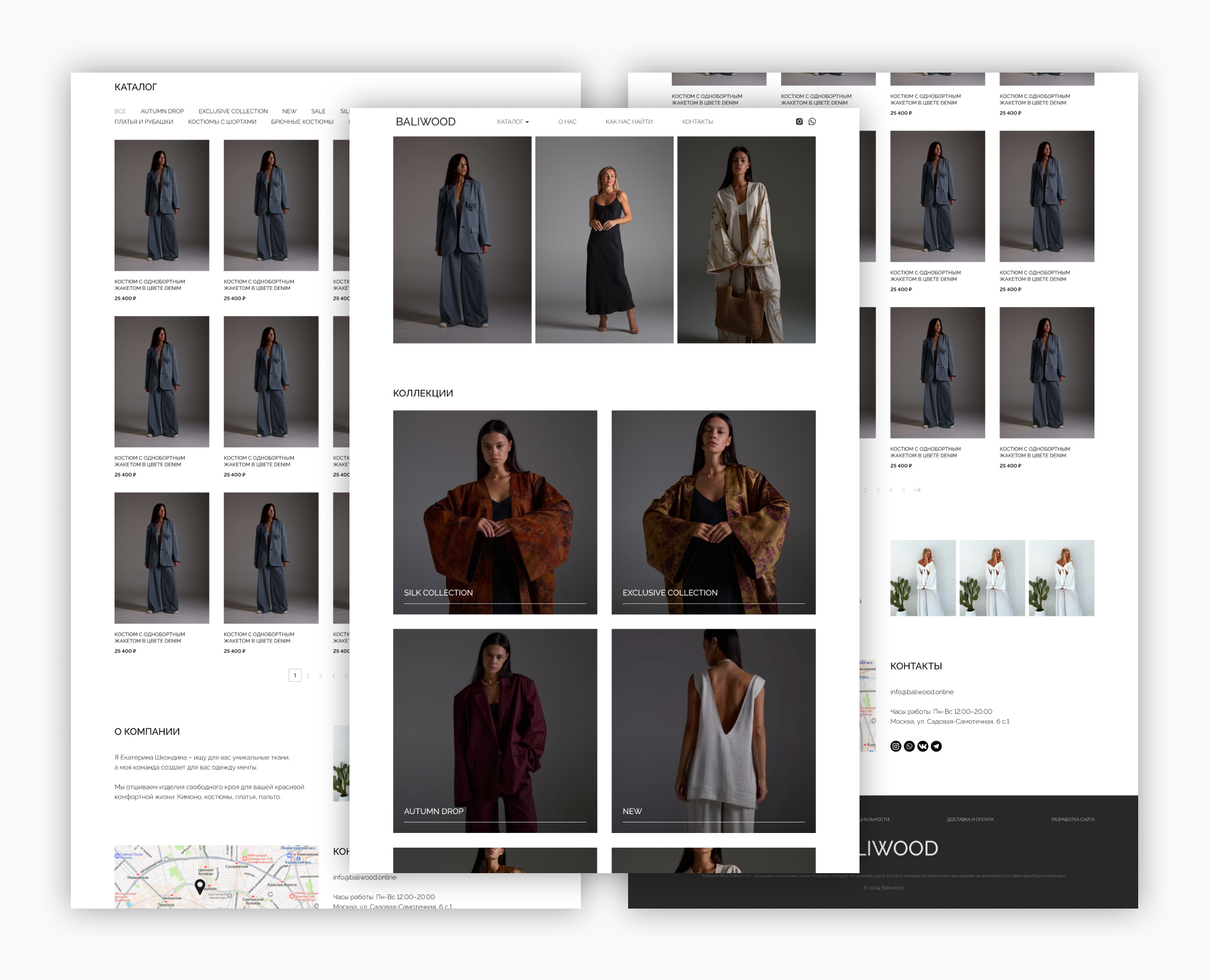Screen dimensions: 1209x980
Task: Open WhatsApp icon in top header
Action: 812,122
